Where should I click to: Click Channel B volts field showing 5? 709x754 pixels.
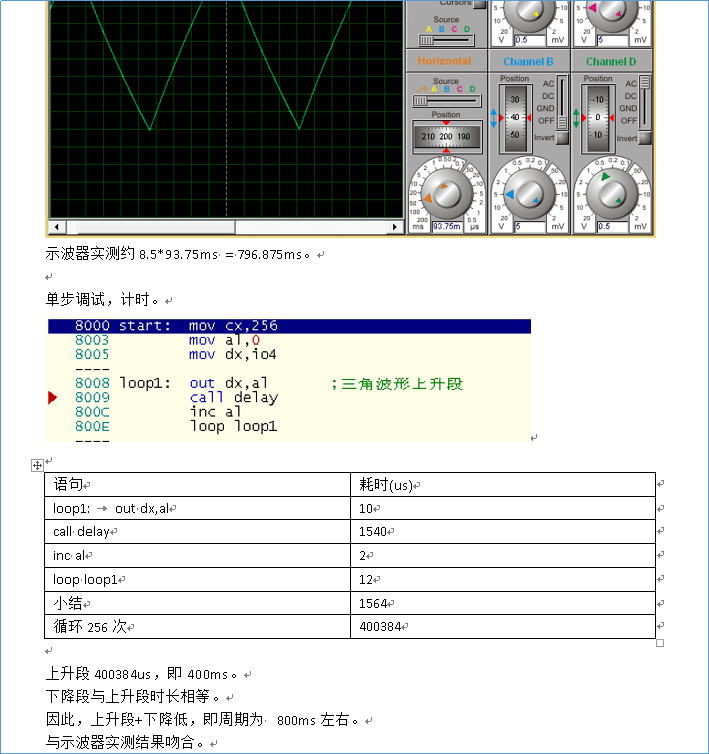point(530,226)
